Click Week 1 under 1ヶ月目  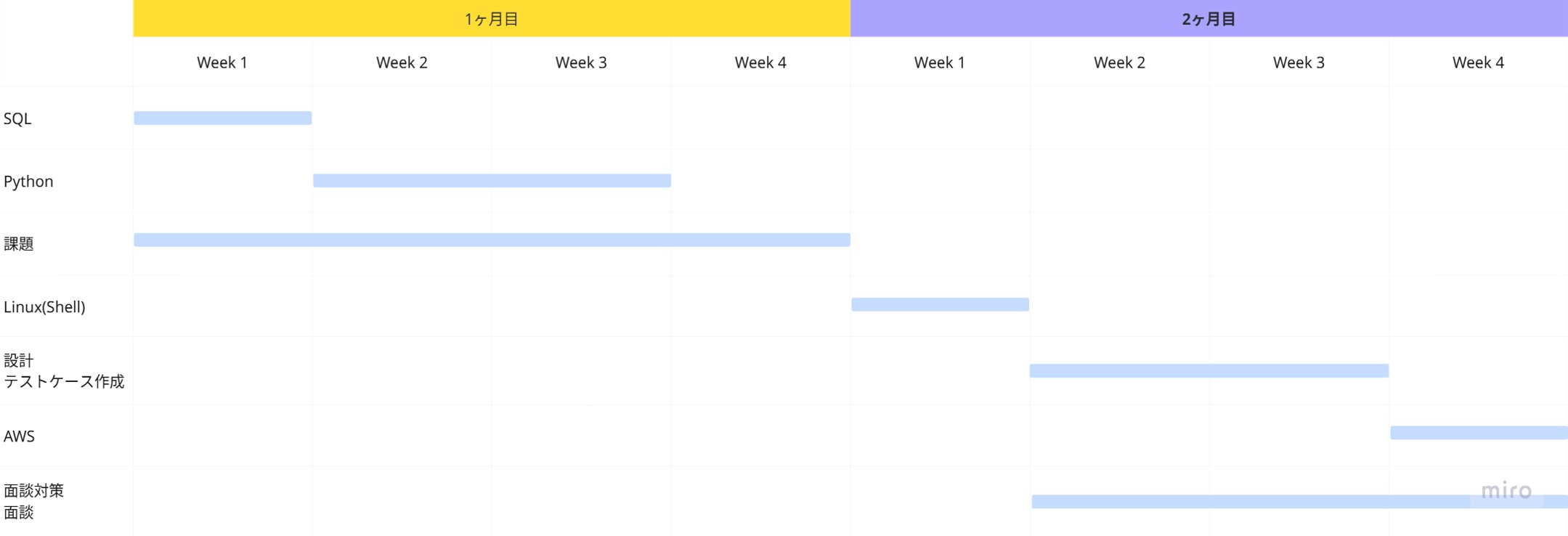pos(222,62)
